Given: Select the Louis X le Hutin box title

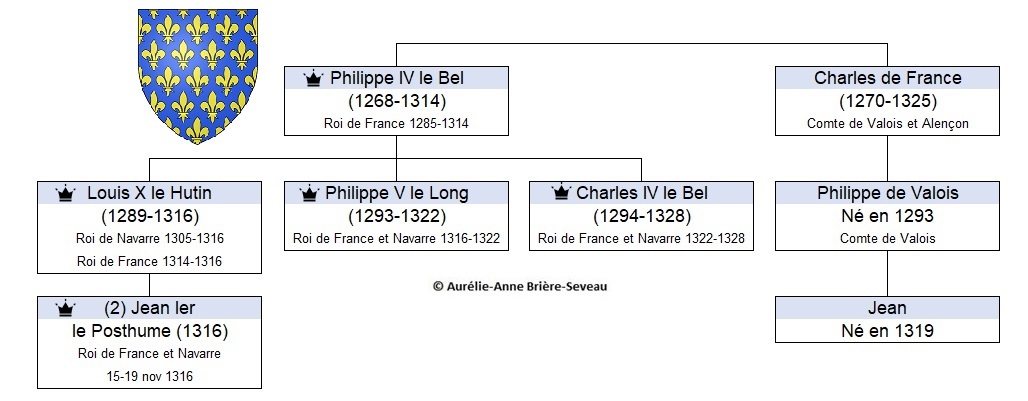Looking at the screenshot, I should (149, 193).
